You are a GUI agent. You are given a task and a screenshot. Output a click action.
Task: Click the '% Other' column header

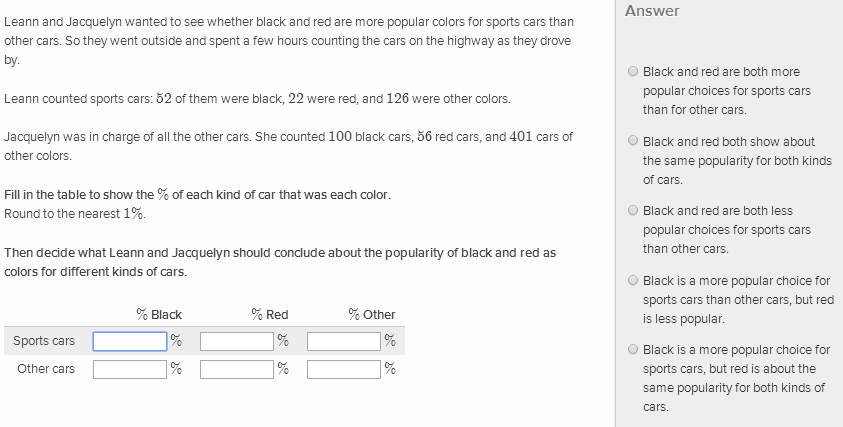point(372,314)
